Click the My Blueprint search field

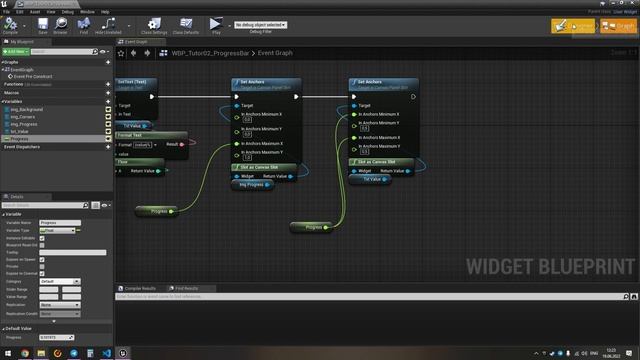62,52
